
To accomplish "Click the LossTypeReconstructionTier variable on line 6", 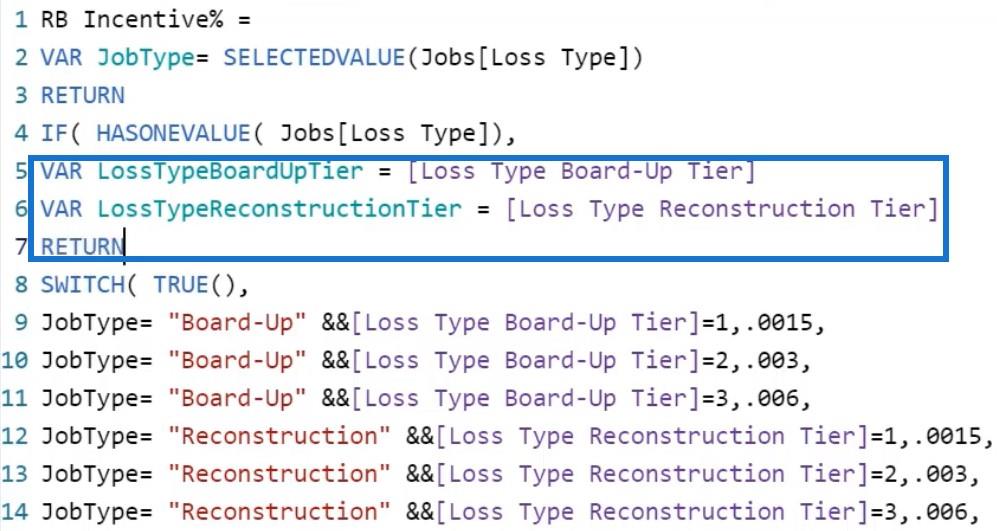I will click(279, 209).
